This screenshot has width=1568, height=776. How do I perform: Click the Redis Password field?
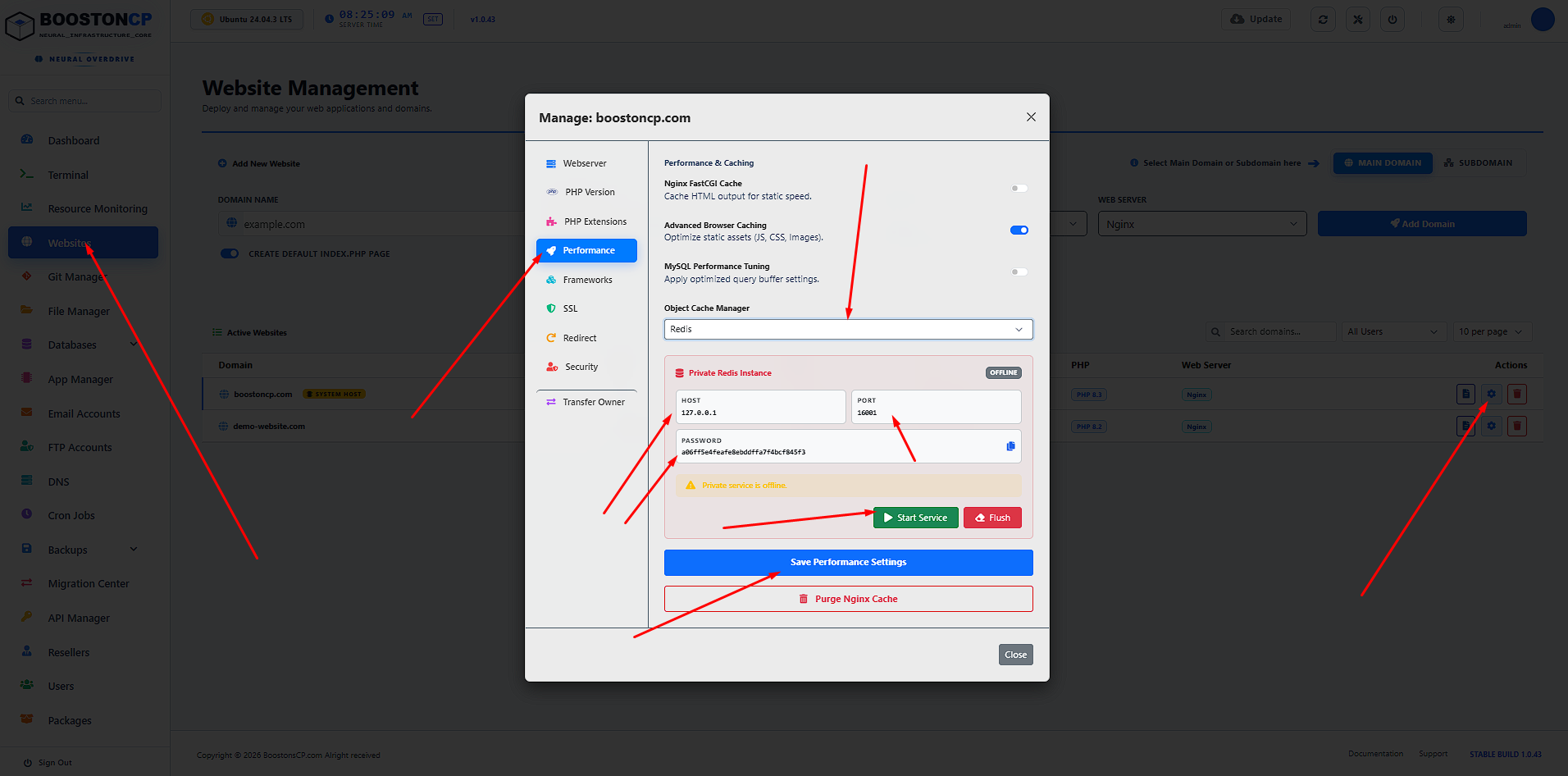pyautogui.click(x=848, y=446)
